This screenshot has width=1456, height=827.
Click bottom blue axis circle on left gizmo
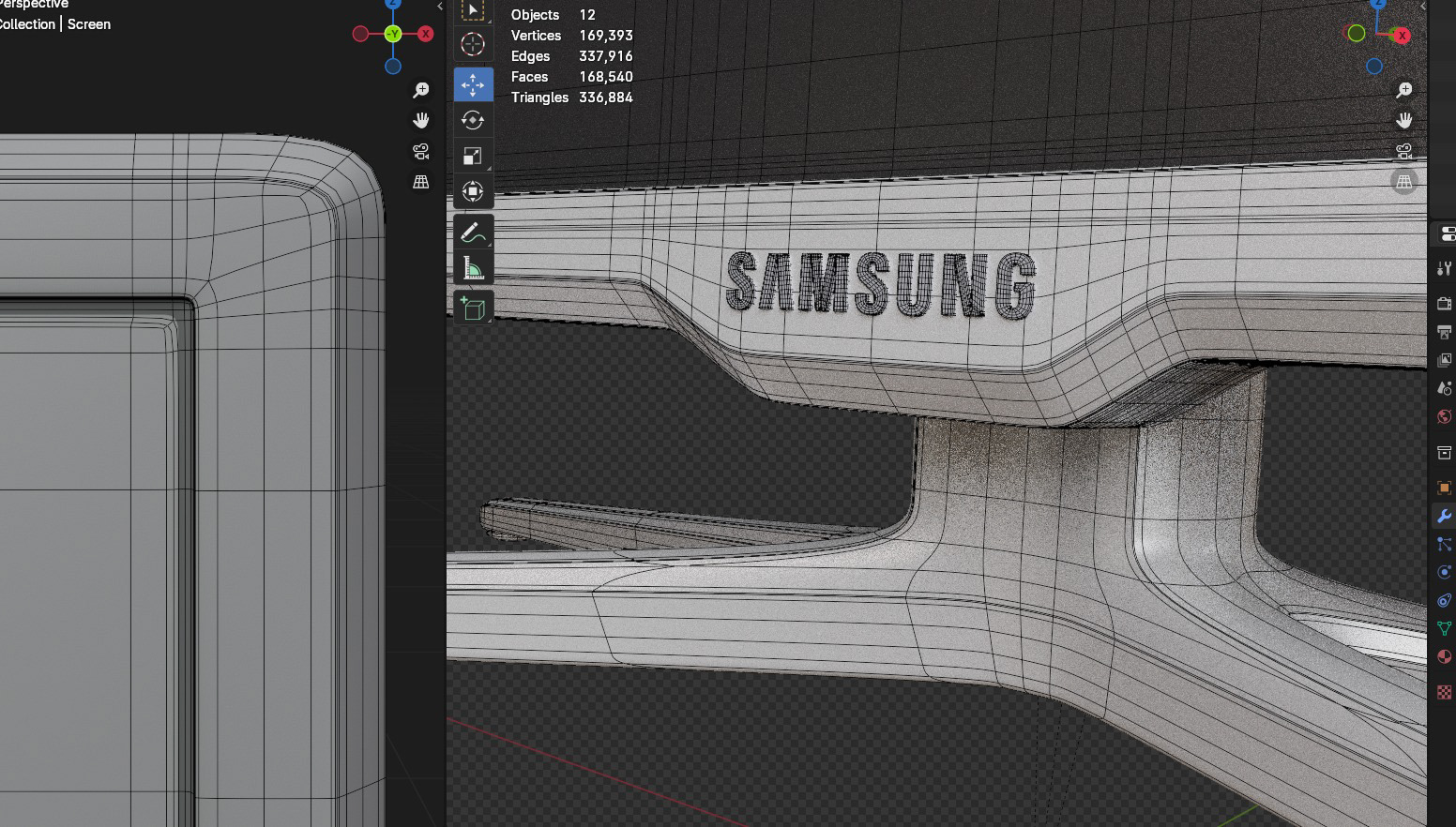pyautogui.click(x=393, y=67)
